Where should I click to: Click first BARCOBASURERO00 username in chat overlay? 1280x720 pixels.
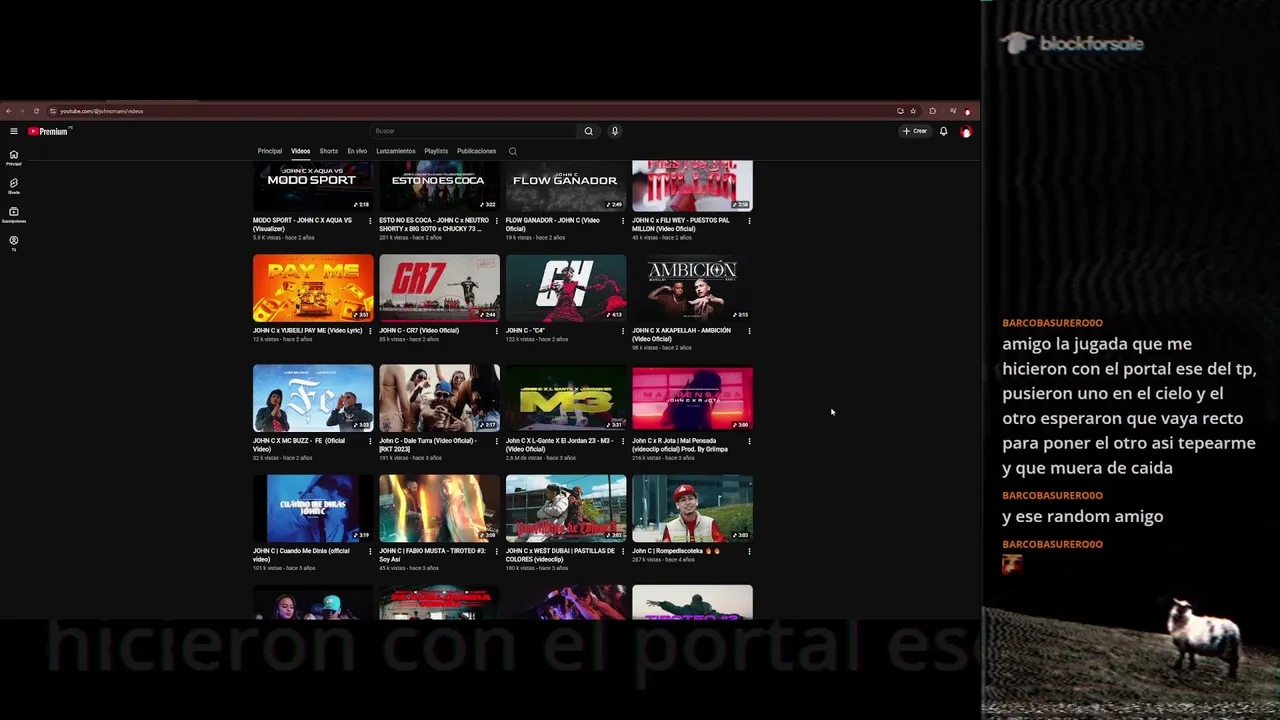point(1052,323)
